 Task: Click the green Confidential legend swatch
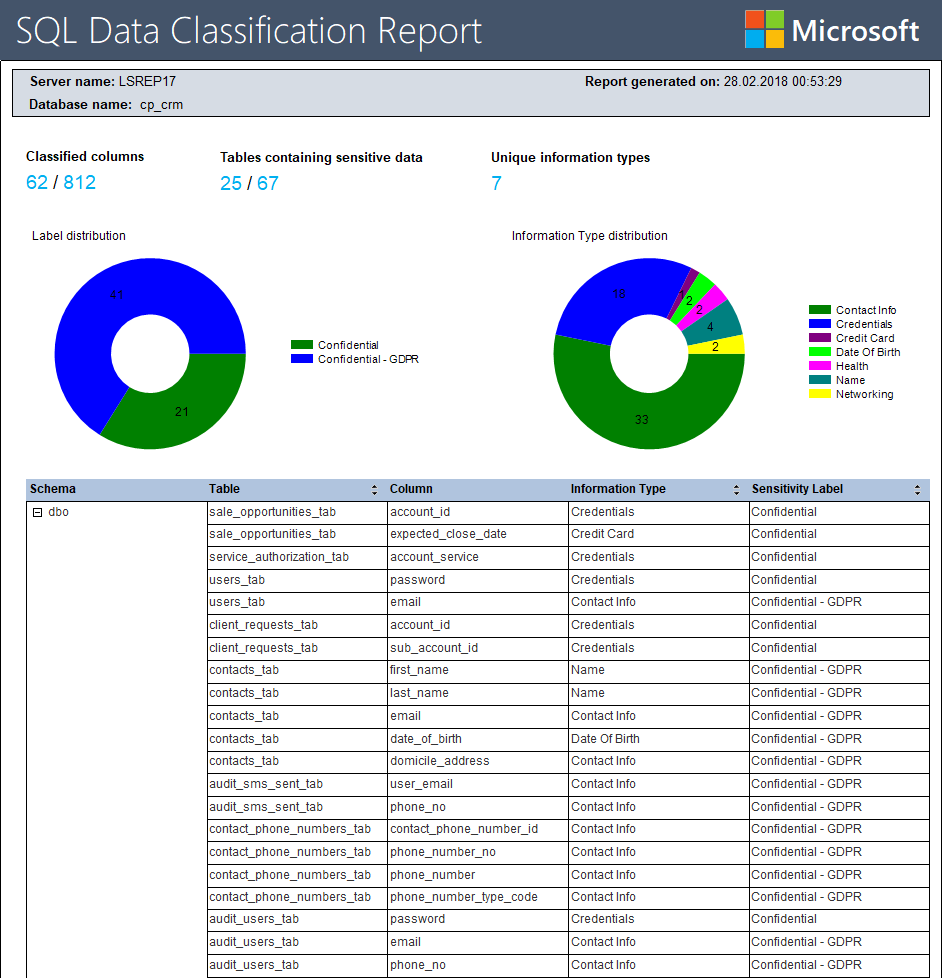pyautogui.click(x=302, y=346)
